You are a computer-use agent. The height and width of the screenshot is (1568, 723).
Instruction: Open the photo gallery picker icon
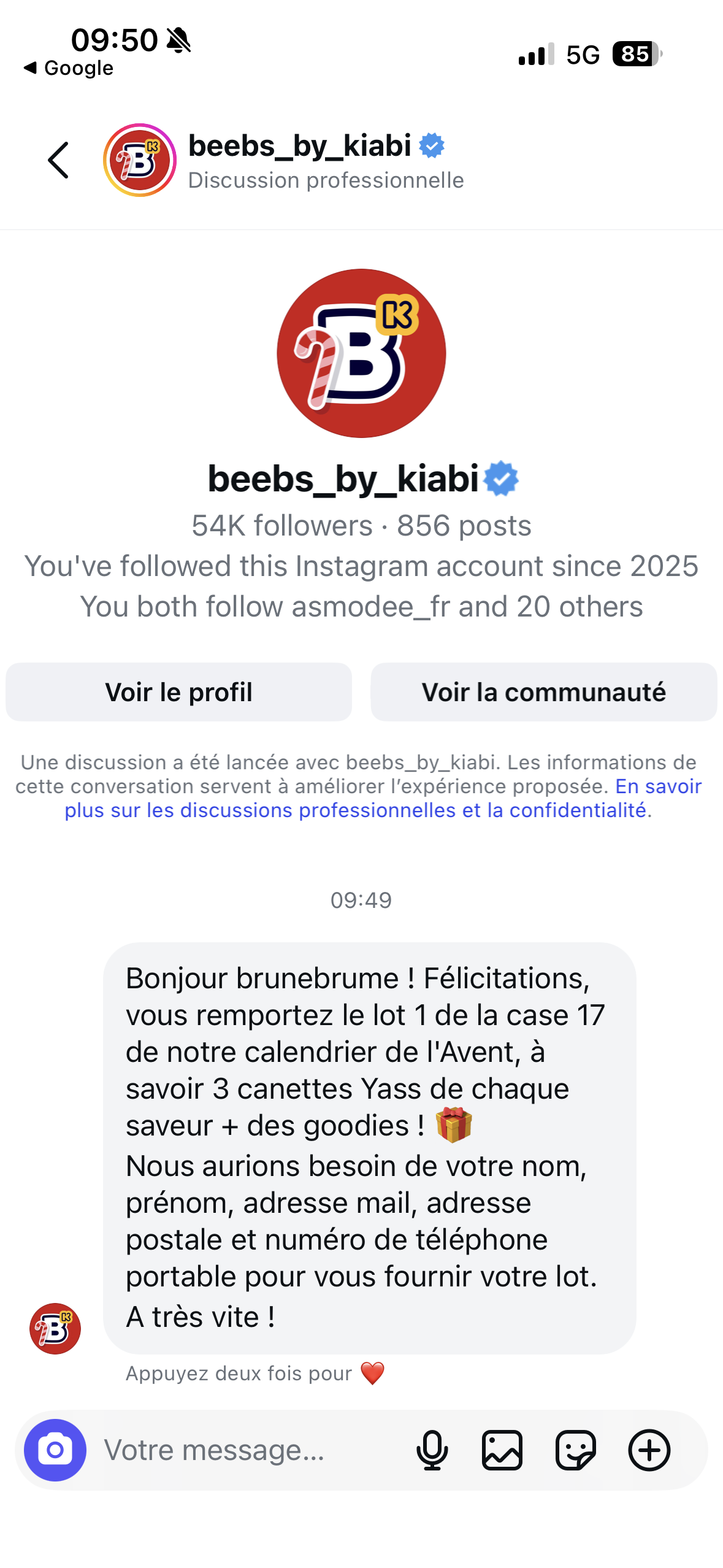[502, 1450]
